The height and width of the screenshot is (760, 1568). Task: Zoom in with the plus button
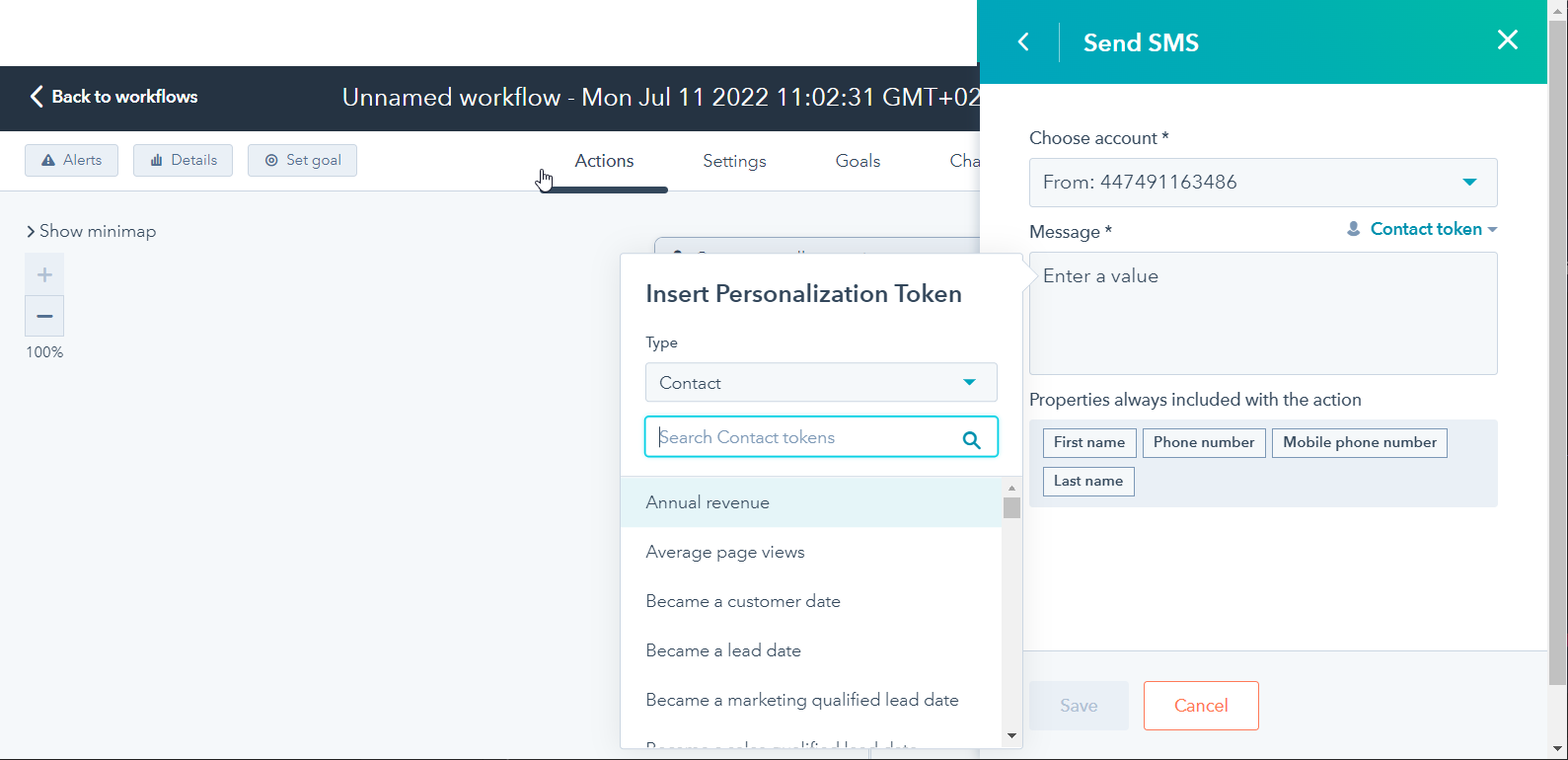tap(44, 274)
